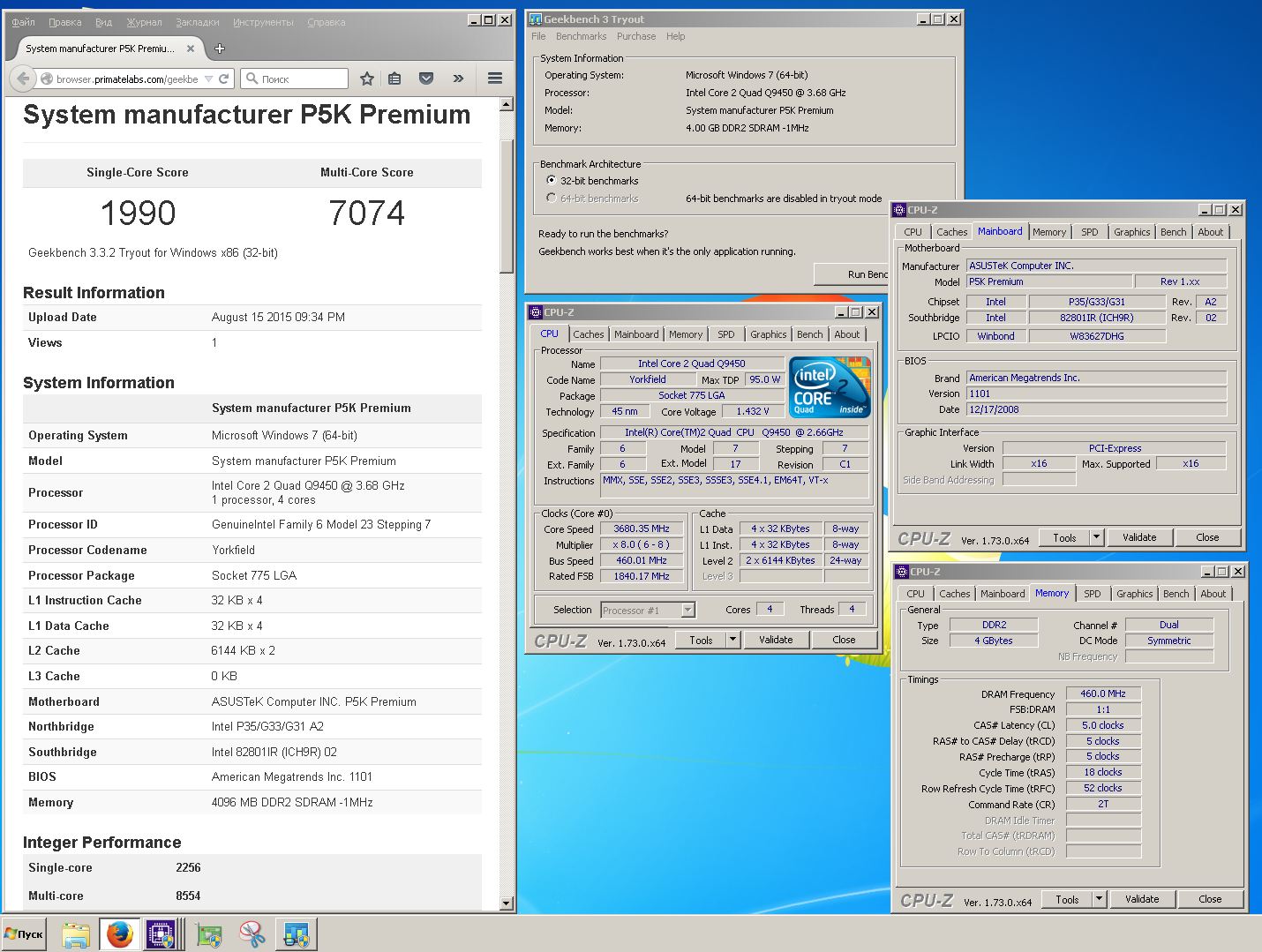The image size is (1262, 952).
Task: Open the Windows Start button
Action: tap(24, 933)
